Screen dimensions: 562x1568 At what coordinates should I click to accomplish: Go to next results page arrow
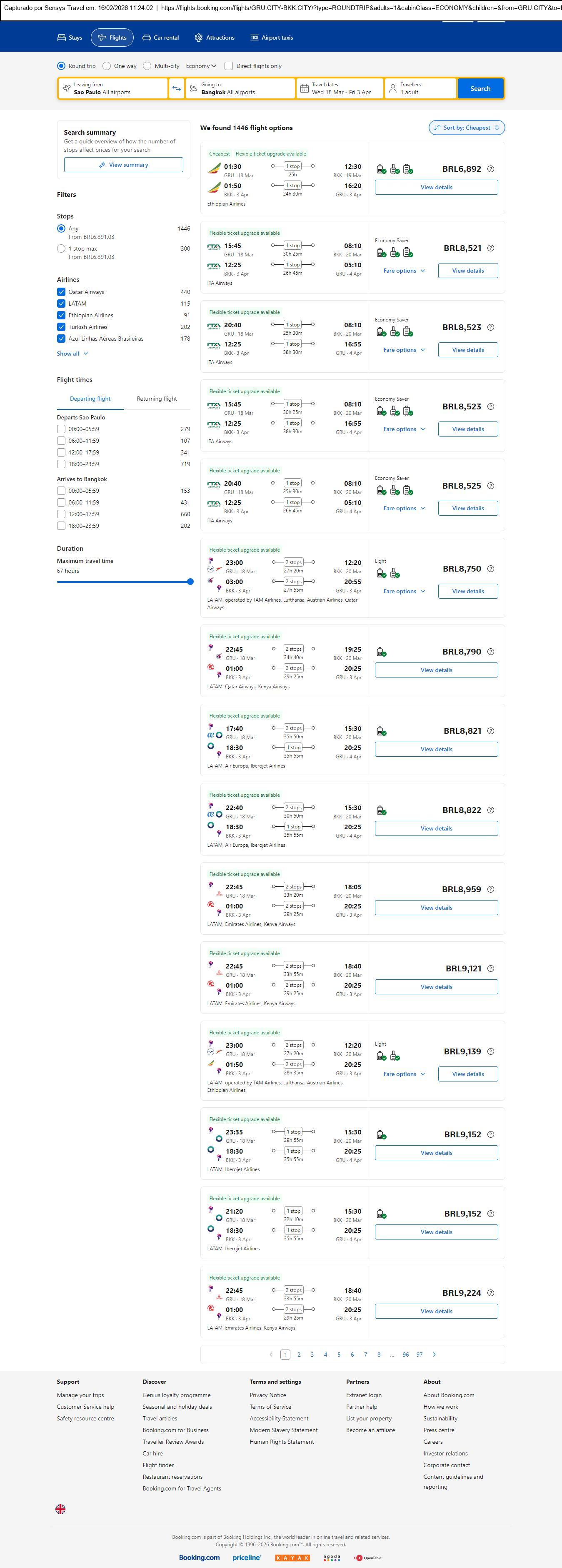pos(434,1355)
